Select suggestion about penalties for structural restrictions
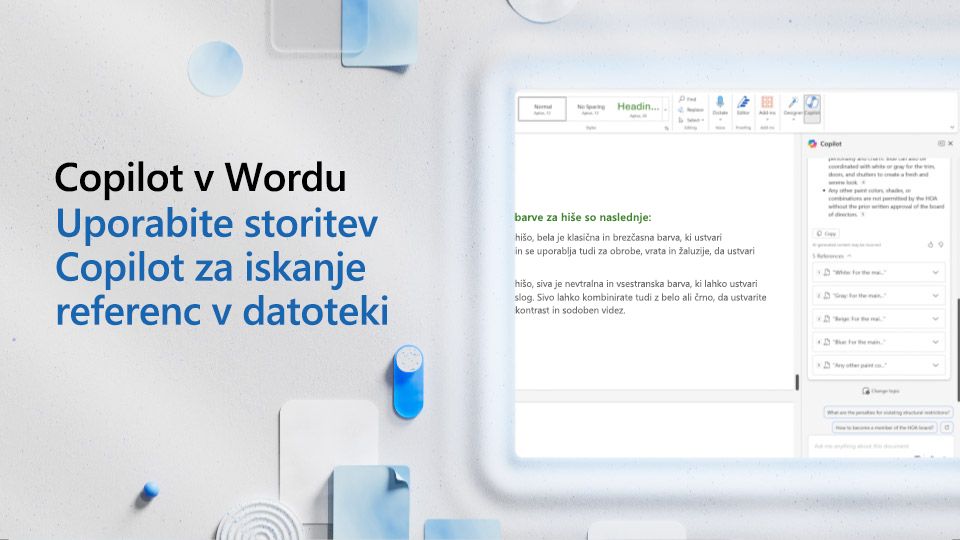Viewport: 960px width, 540px height. (x=888, y=413)
